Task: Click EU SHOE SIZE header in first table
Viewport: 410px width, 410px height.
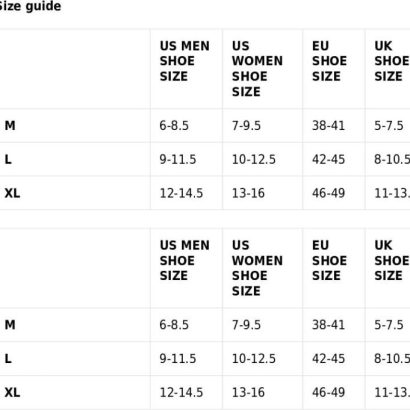Action: (329, 61)
